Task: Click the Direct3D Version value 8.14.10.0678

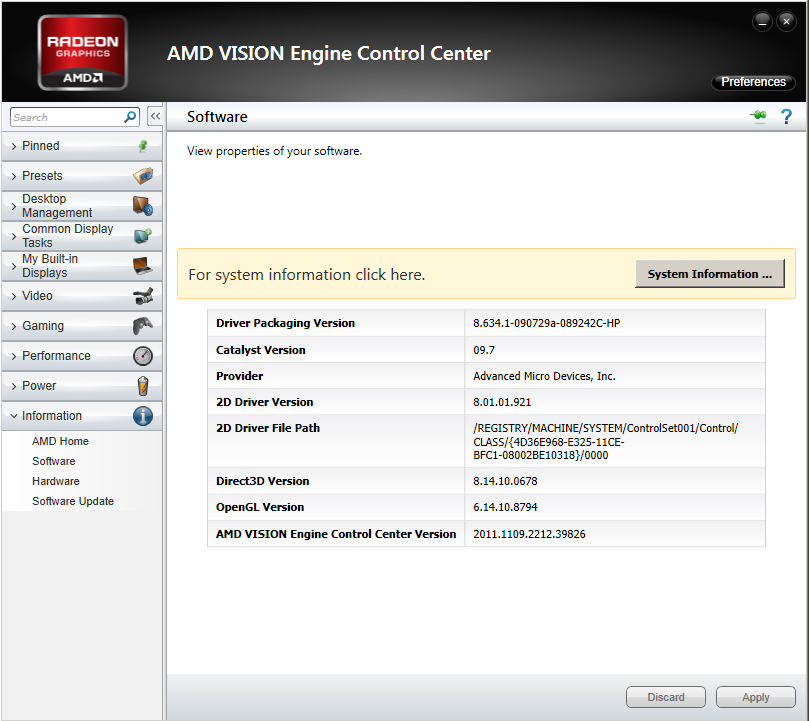Action: pos(505,481)
